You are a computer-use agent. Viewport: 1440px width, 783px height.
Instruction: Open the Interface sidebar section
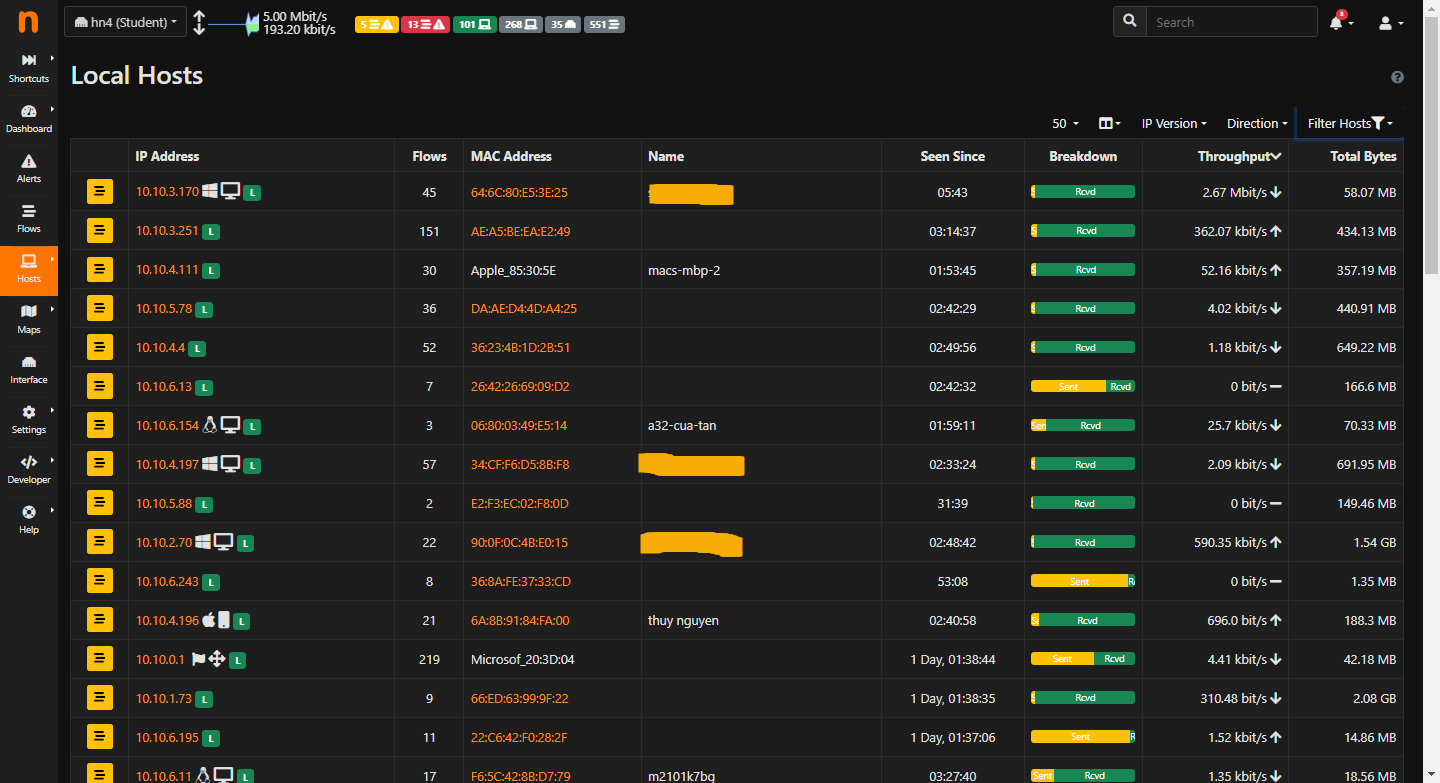pyautogui.click(x=29, y=369)
